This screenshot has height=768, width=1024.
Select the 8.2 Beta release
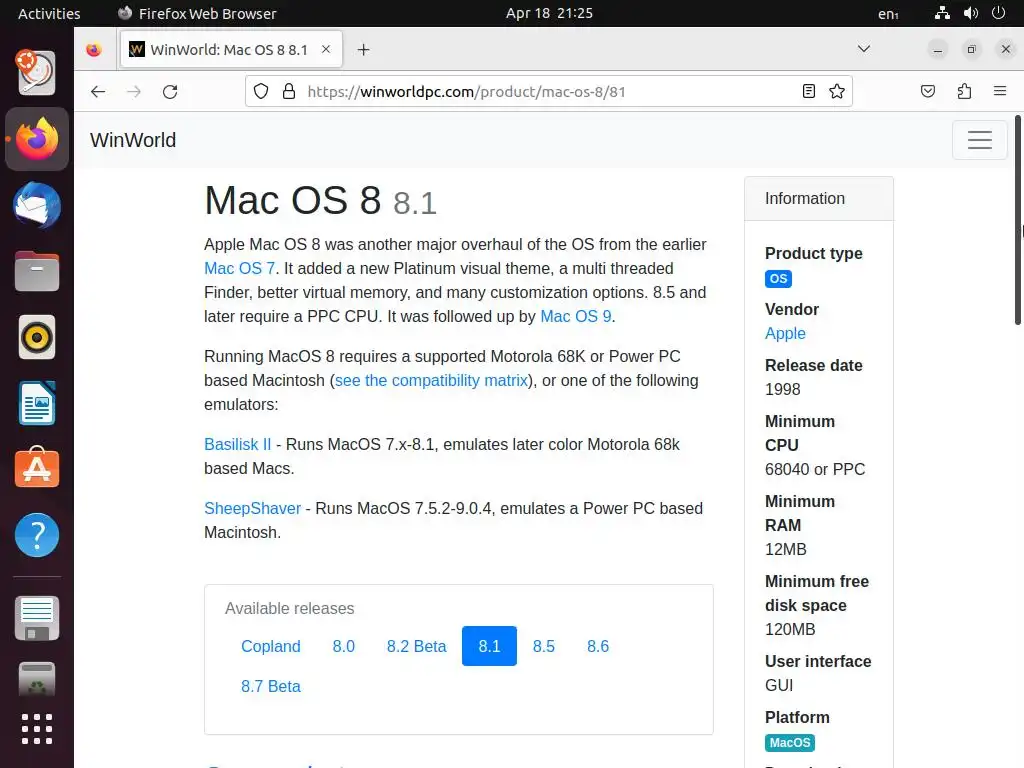(416, 646)
